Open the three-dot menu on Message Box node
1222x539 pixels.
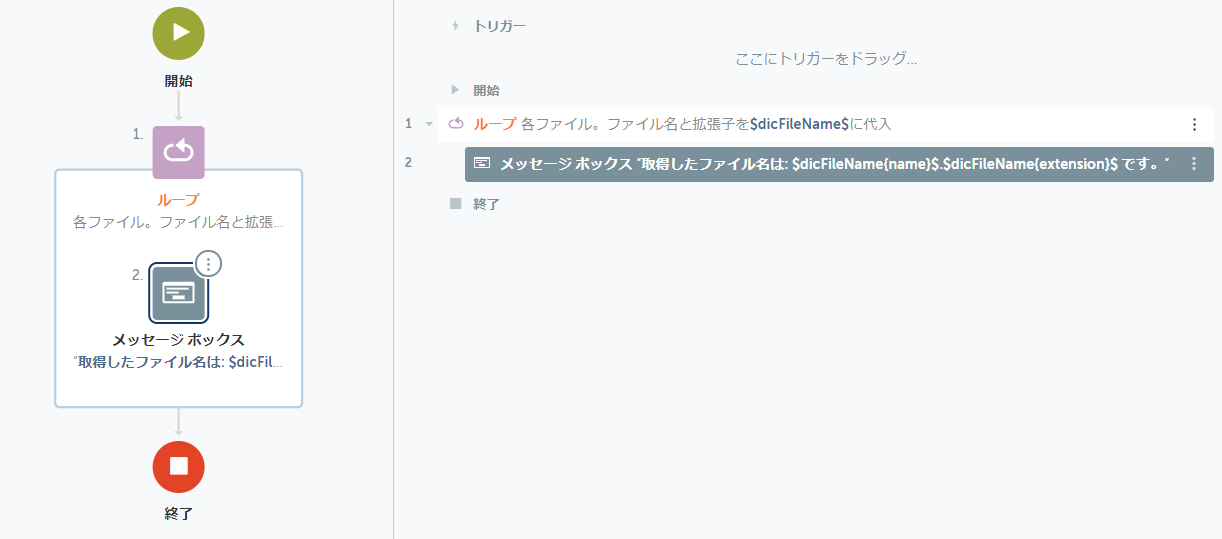[x=208, y=263]
